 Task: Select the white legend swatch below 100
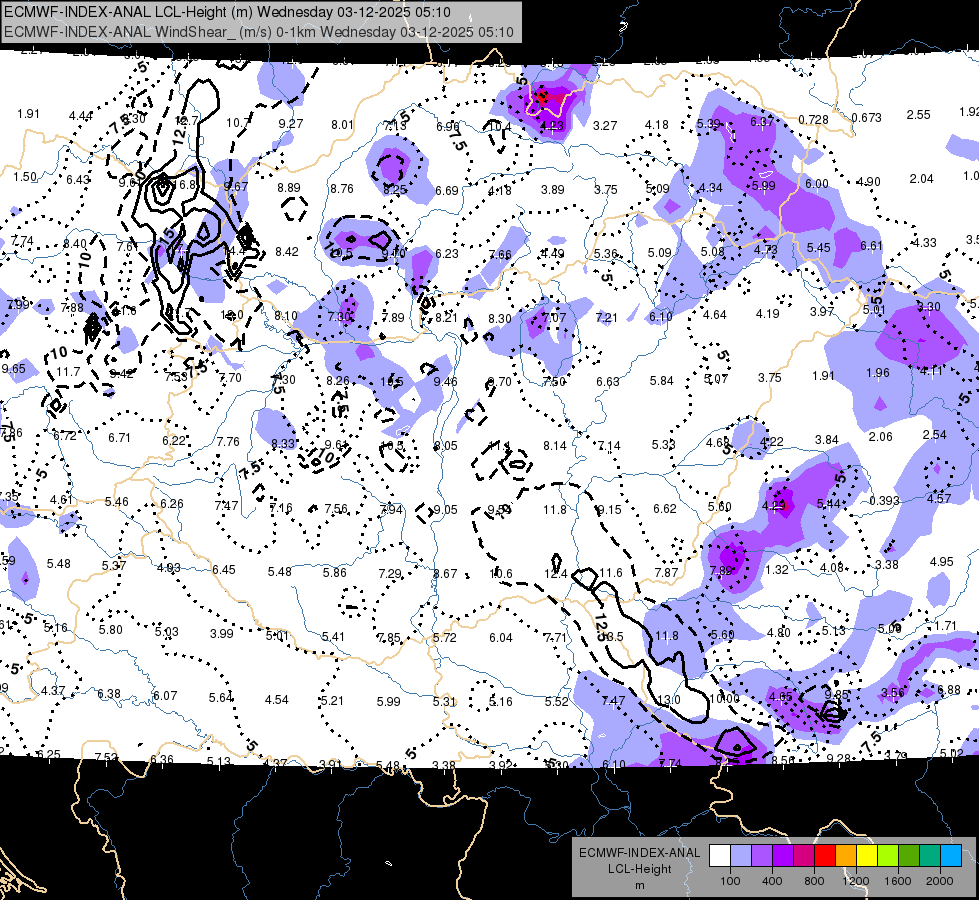(720, 856)
